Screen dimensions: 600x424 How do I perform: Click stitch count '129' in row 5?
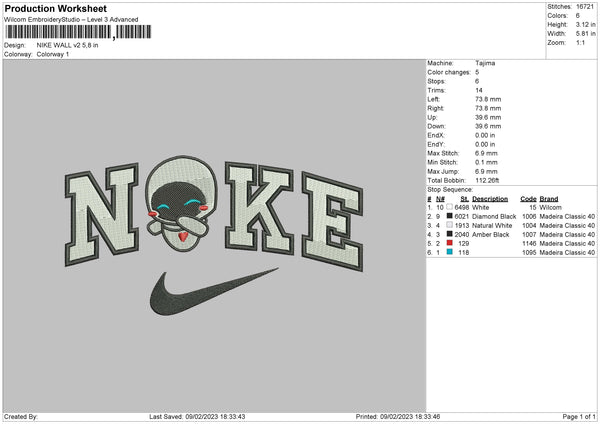tap(463, 243)
